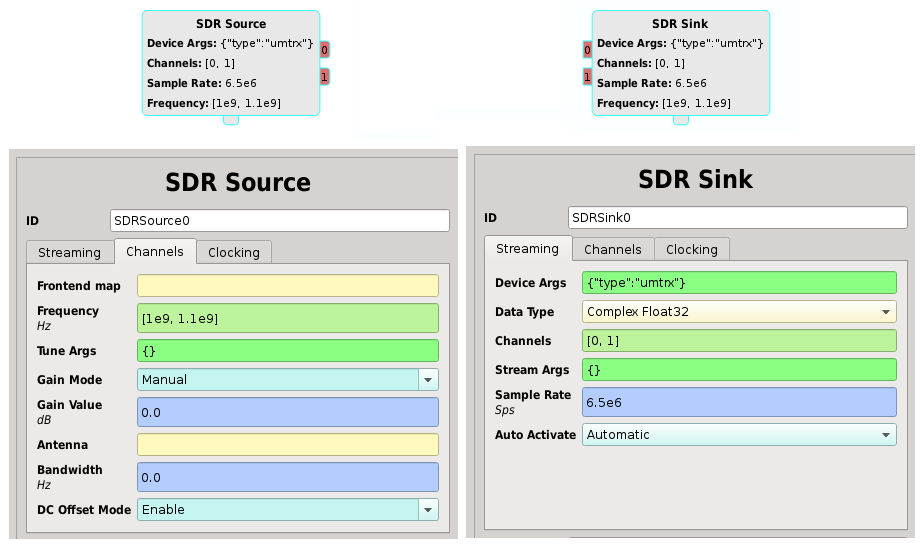Click the Gain Value dB input field

tap(287, 412)
